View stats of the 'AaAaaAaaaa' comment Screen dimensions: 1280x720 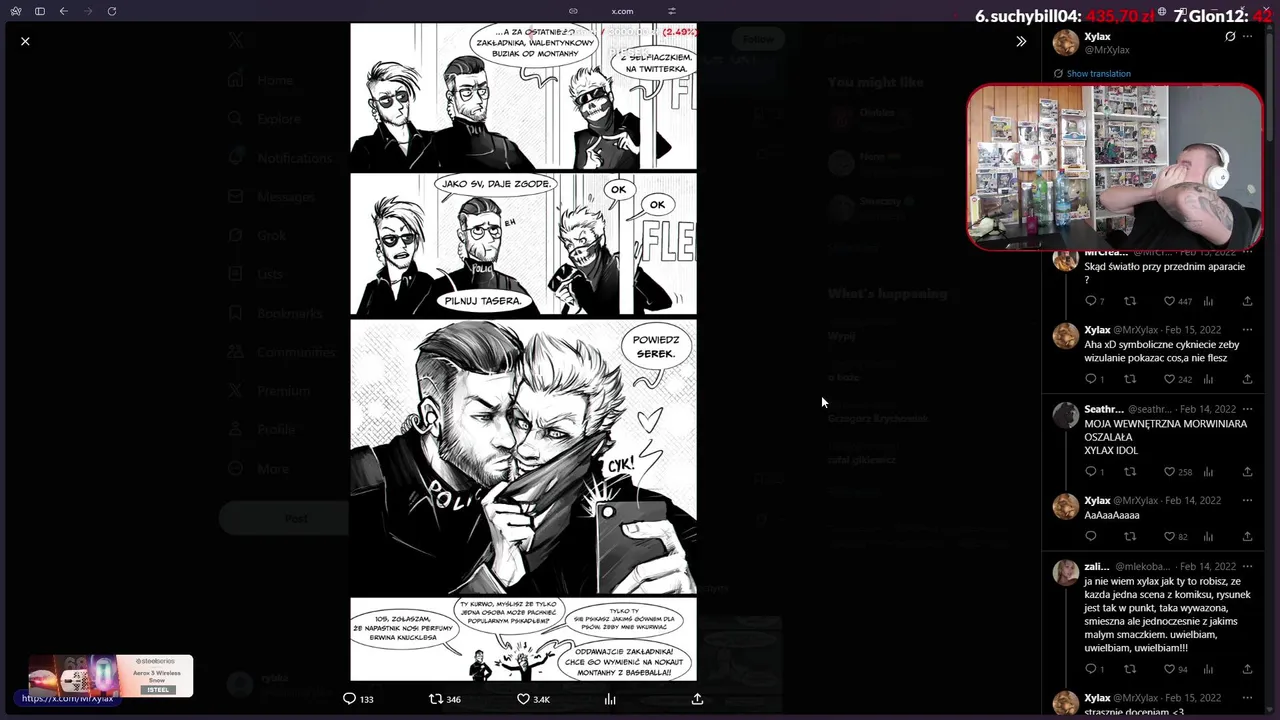point(1208,536)
